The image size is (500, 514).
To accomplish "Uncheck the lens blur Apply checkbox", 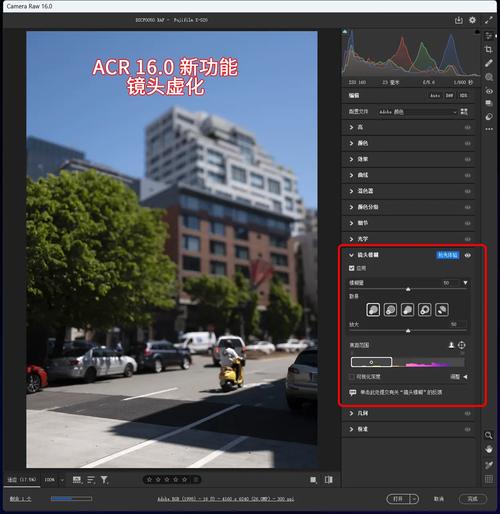I will 351,268.
